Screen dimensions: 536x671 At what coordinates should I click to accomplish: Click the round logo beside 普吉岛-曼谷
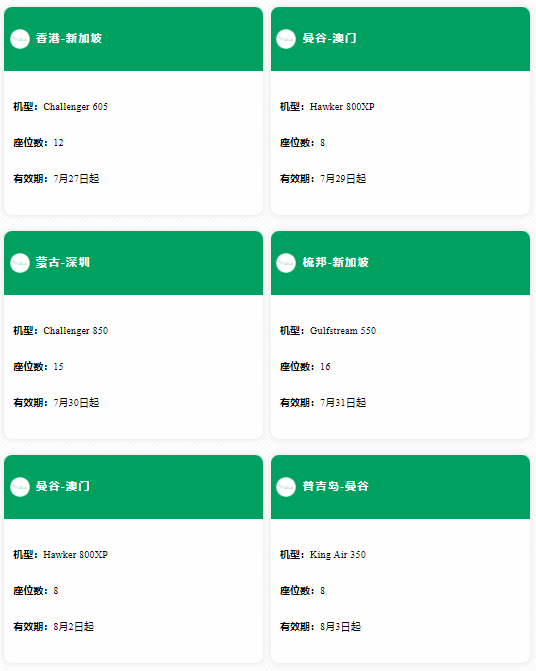286,487
